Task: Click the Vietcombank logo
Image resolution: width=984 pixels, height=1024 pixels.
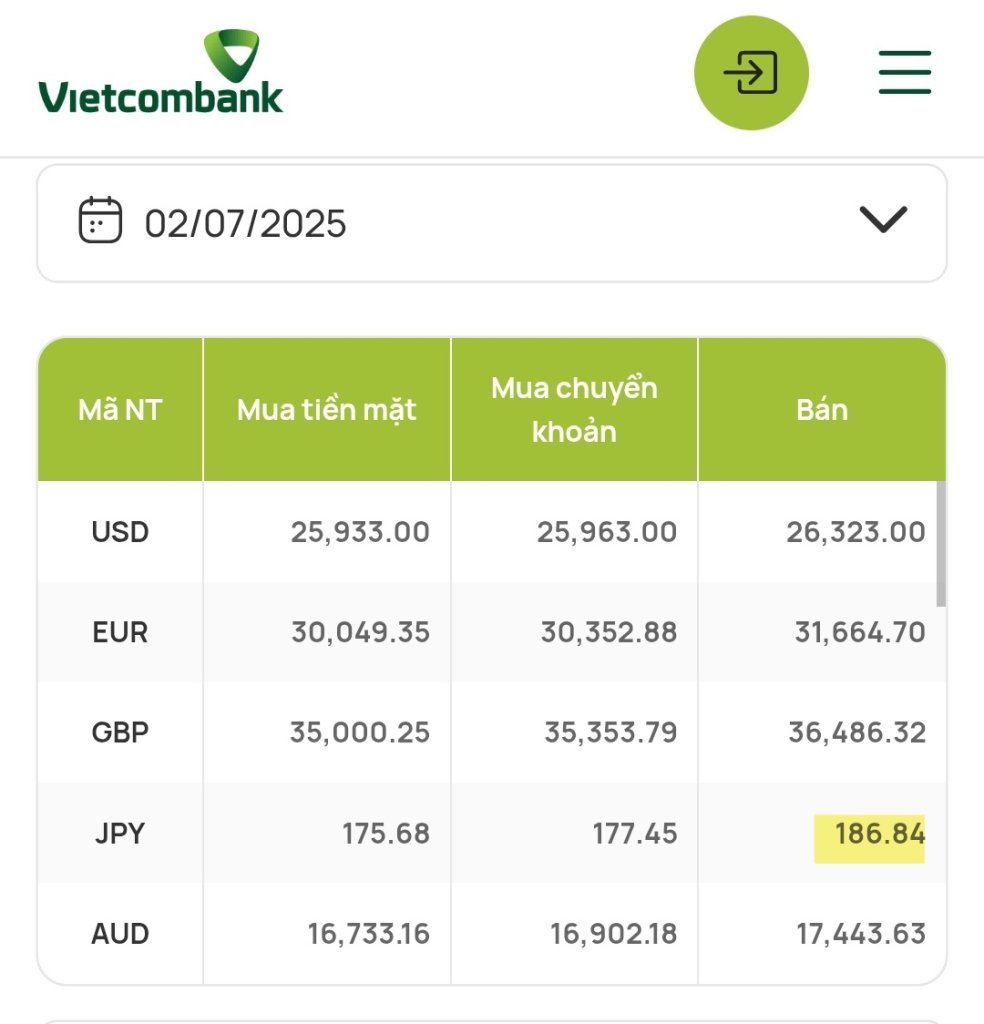Action: (x=161, y=72)
